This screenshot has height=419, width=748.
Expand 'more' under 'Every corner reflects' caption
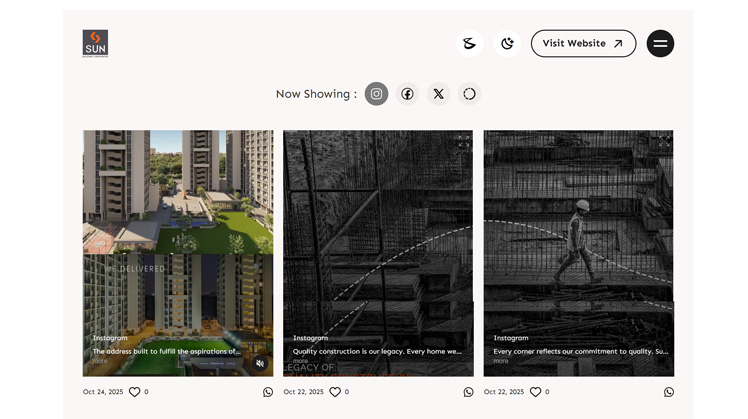point(500,361)
